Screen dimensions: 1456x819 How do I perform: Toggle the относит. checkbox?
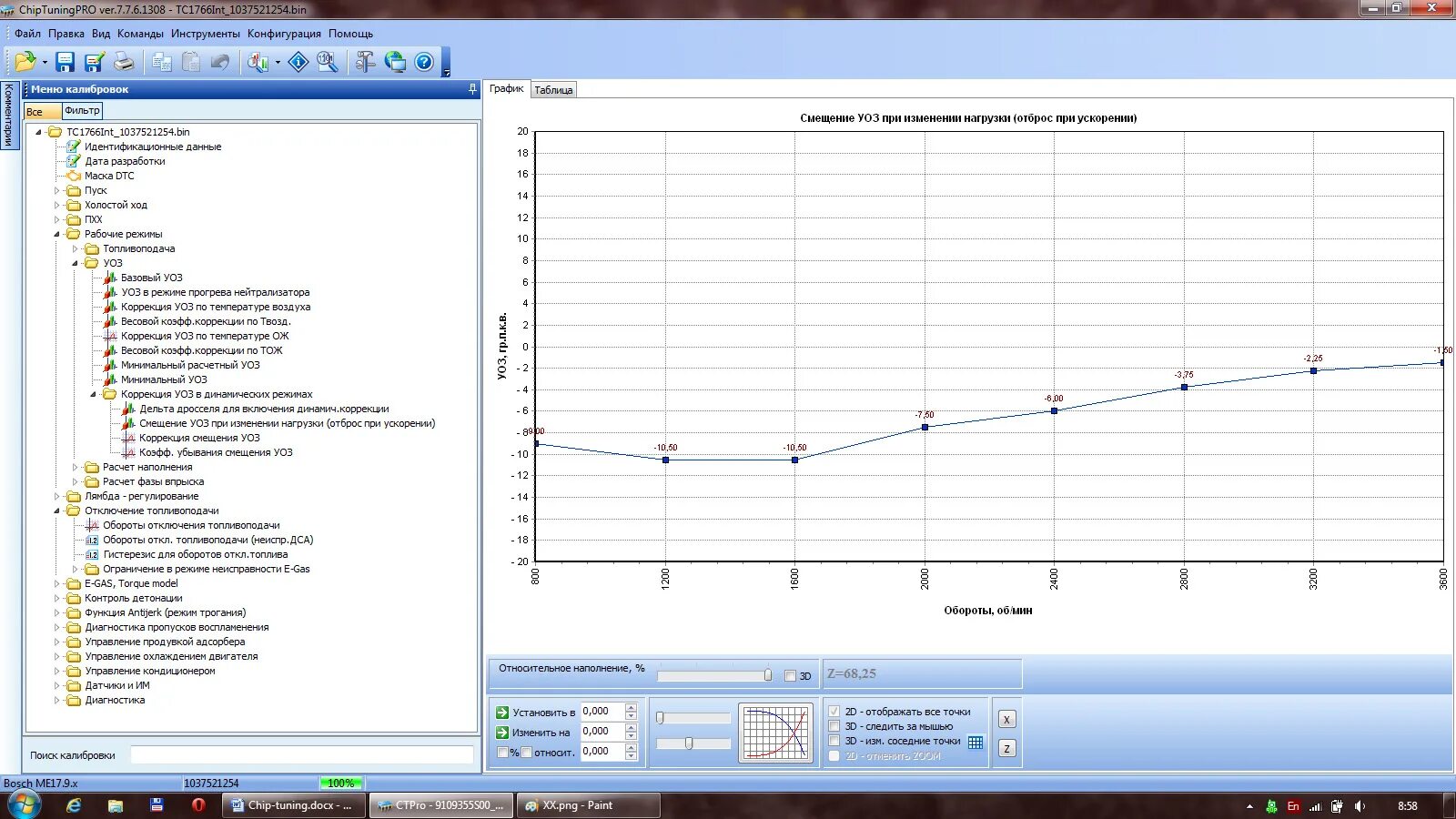click(526, 753)
